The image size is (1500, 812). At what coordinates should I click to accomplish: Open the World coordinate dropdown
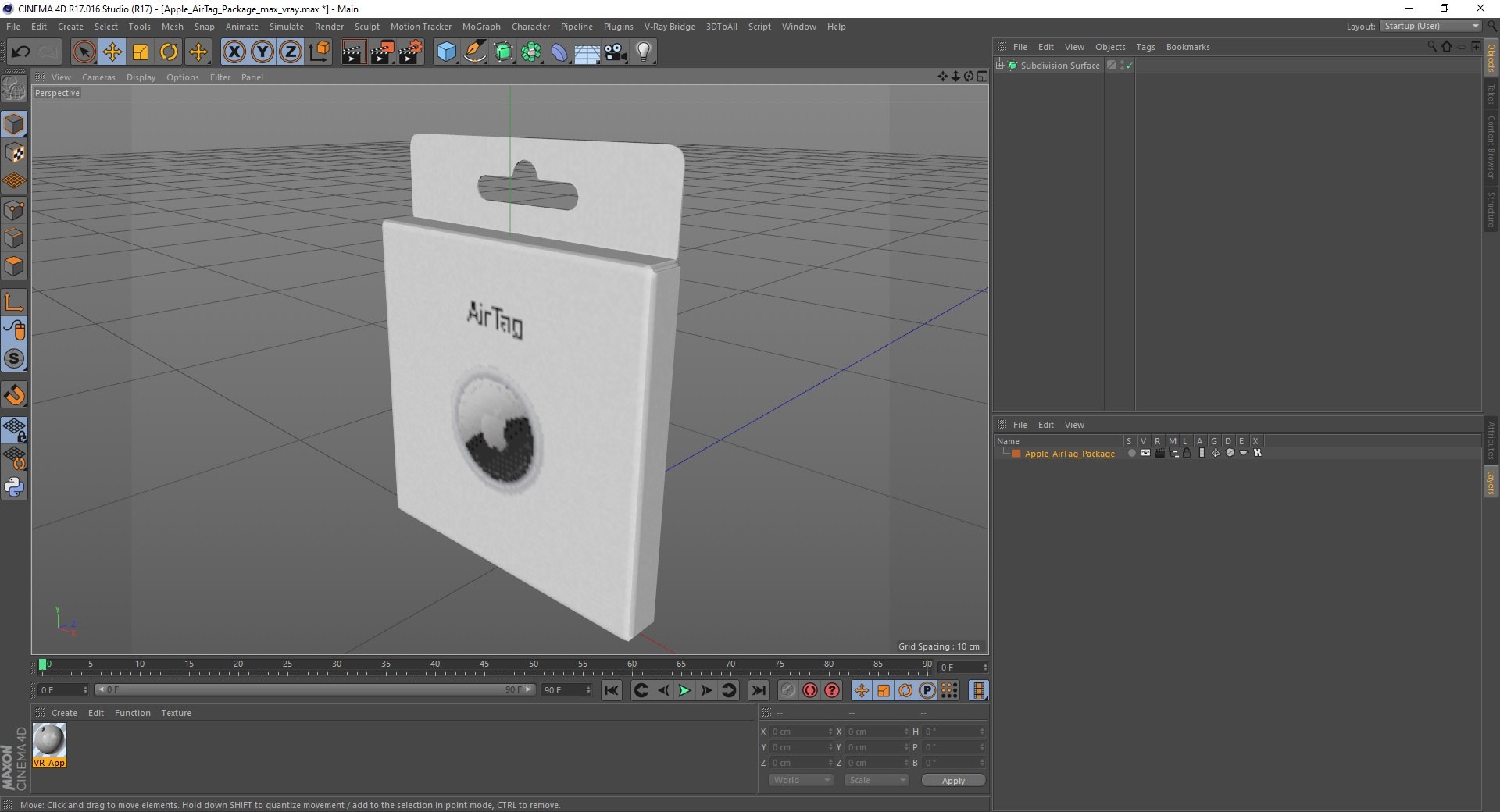801,780
